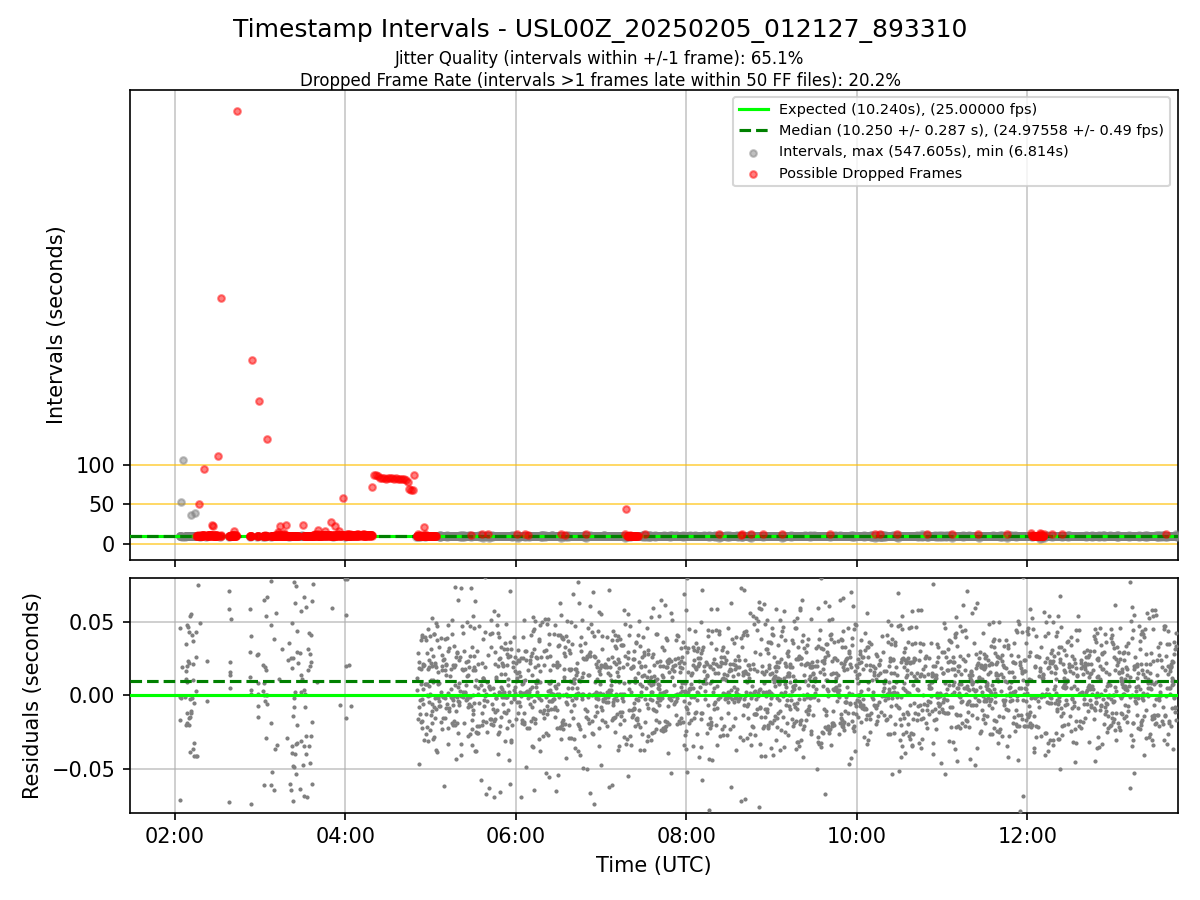Click the 'Intervals (seconds)' y-axis label
The width and height of the screenshot is (1200, 900).
56,325
